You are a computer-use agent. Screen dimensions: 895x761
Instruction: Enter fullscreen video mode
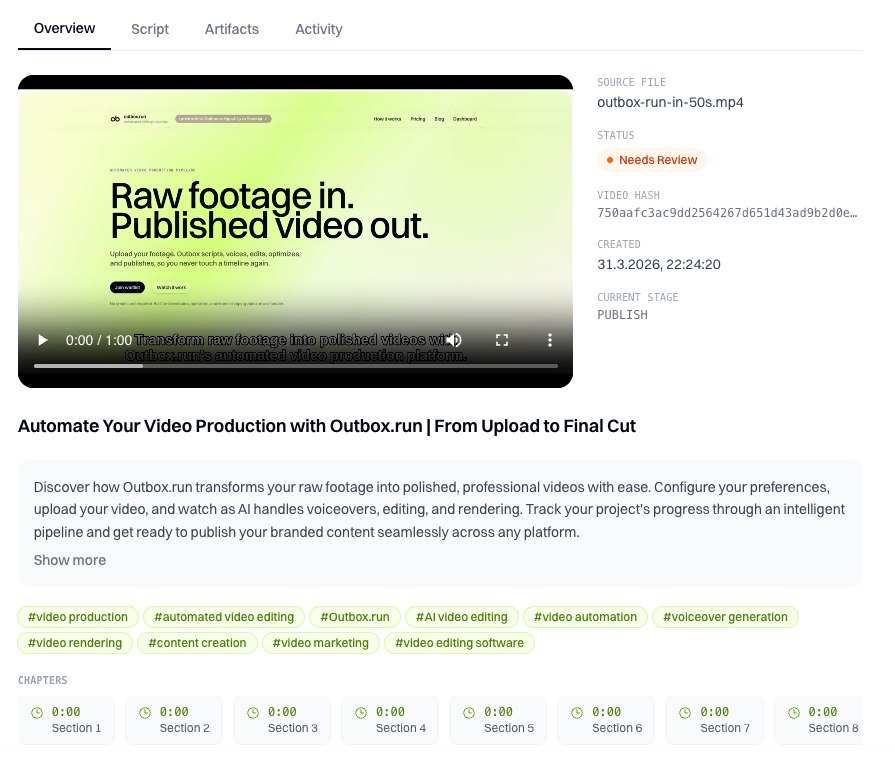click(503, 340)
